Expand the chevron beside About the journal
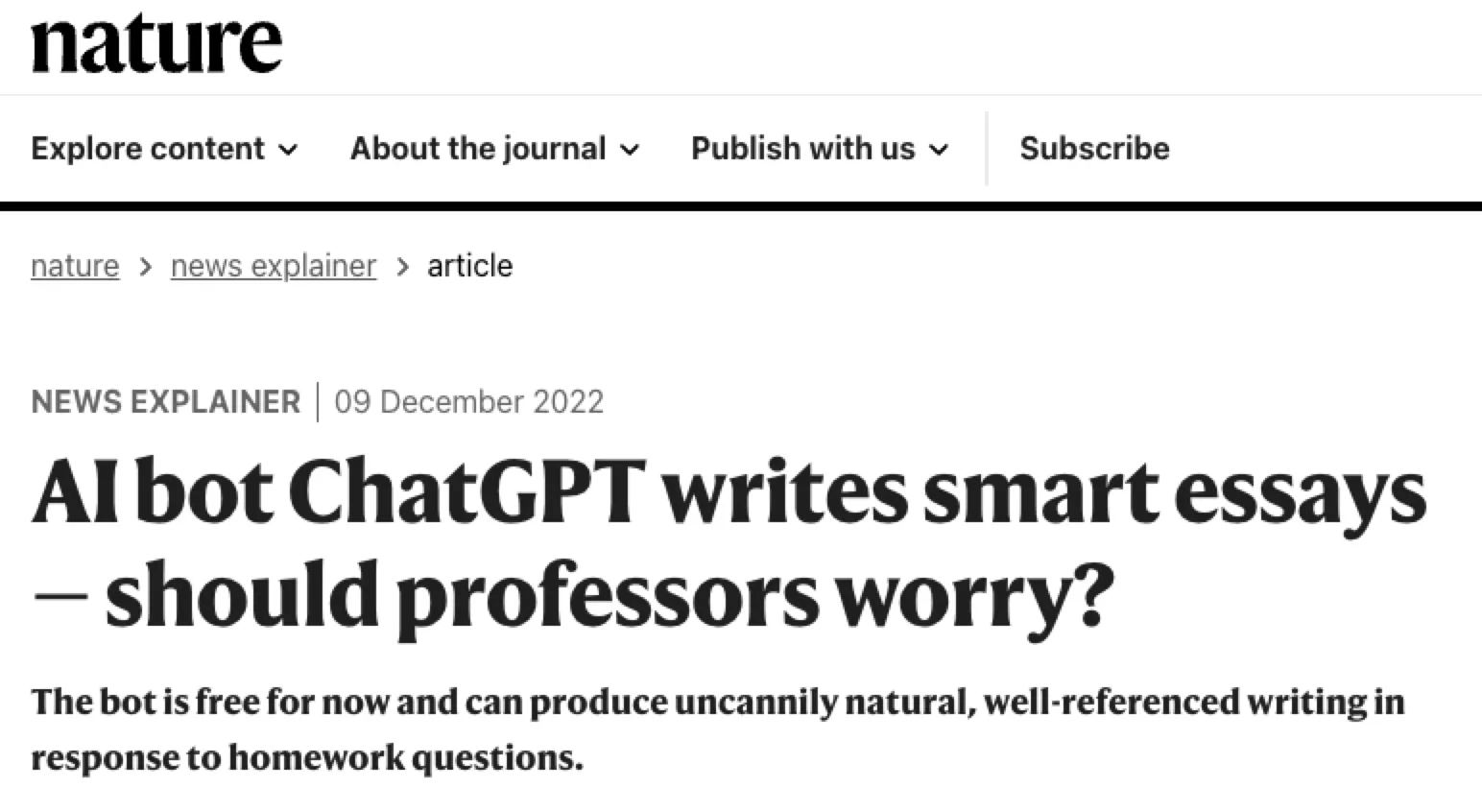Screen dimensions: 1482x812 pyautogui.click(x=630, y=151)
